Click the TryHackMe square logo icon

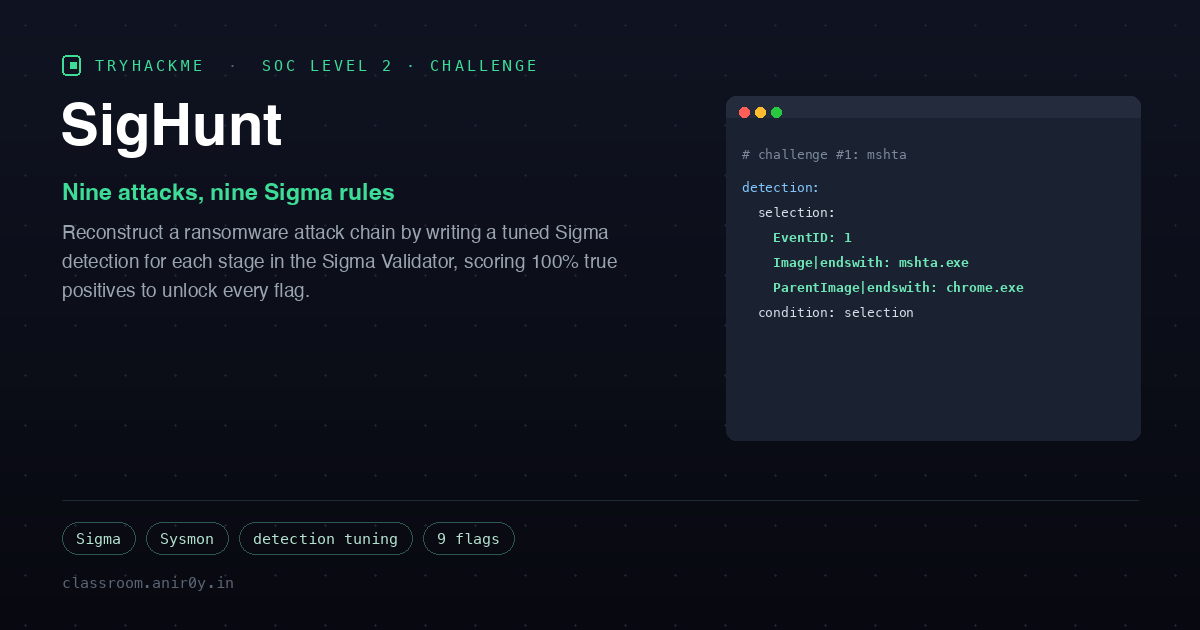pyautogui.click(x=71, y=66)
